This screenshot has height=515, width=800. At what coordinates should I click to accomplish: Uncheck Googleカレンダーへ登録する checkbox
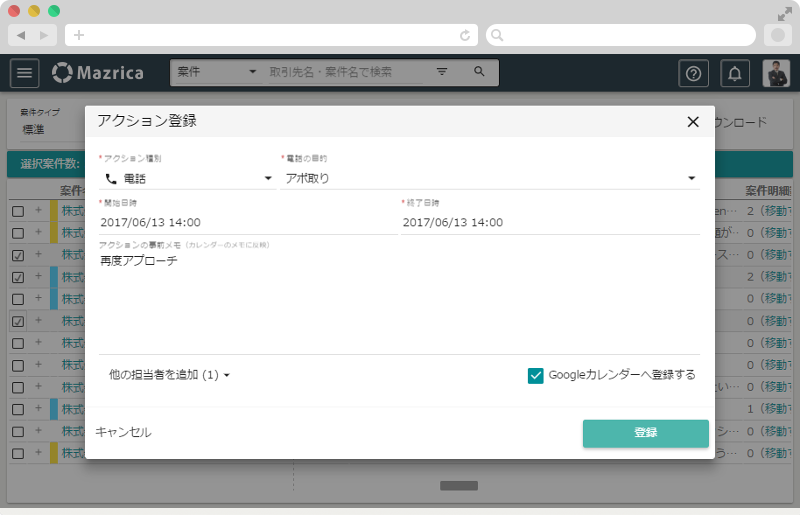click(535, 375)
